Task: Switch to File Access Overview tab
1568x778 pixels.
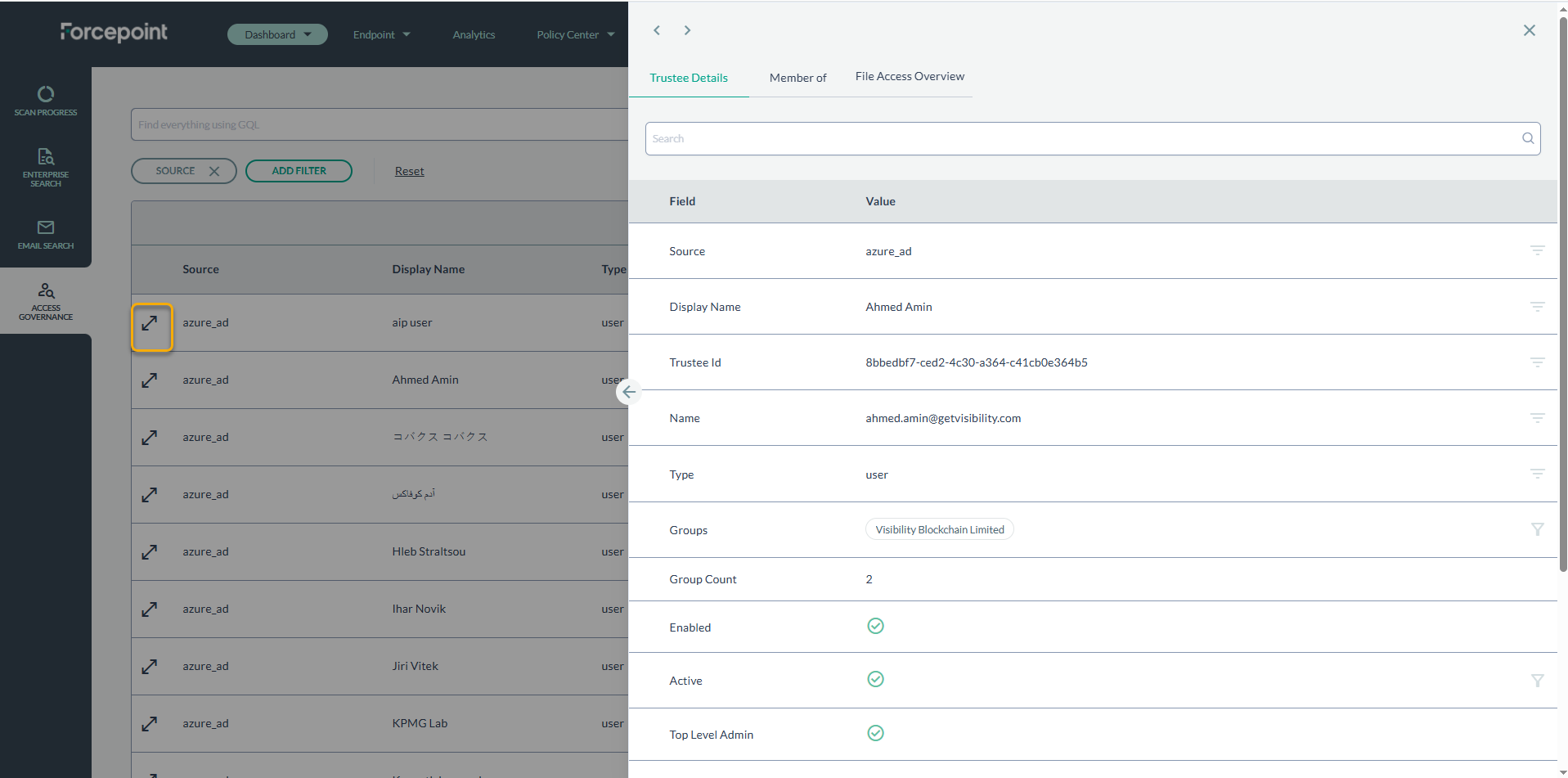Action: tap(910, 77)
